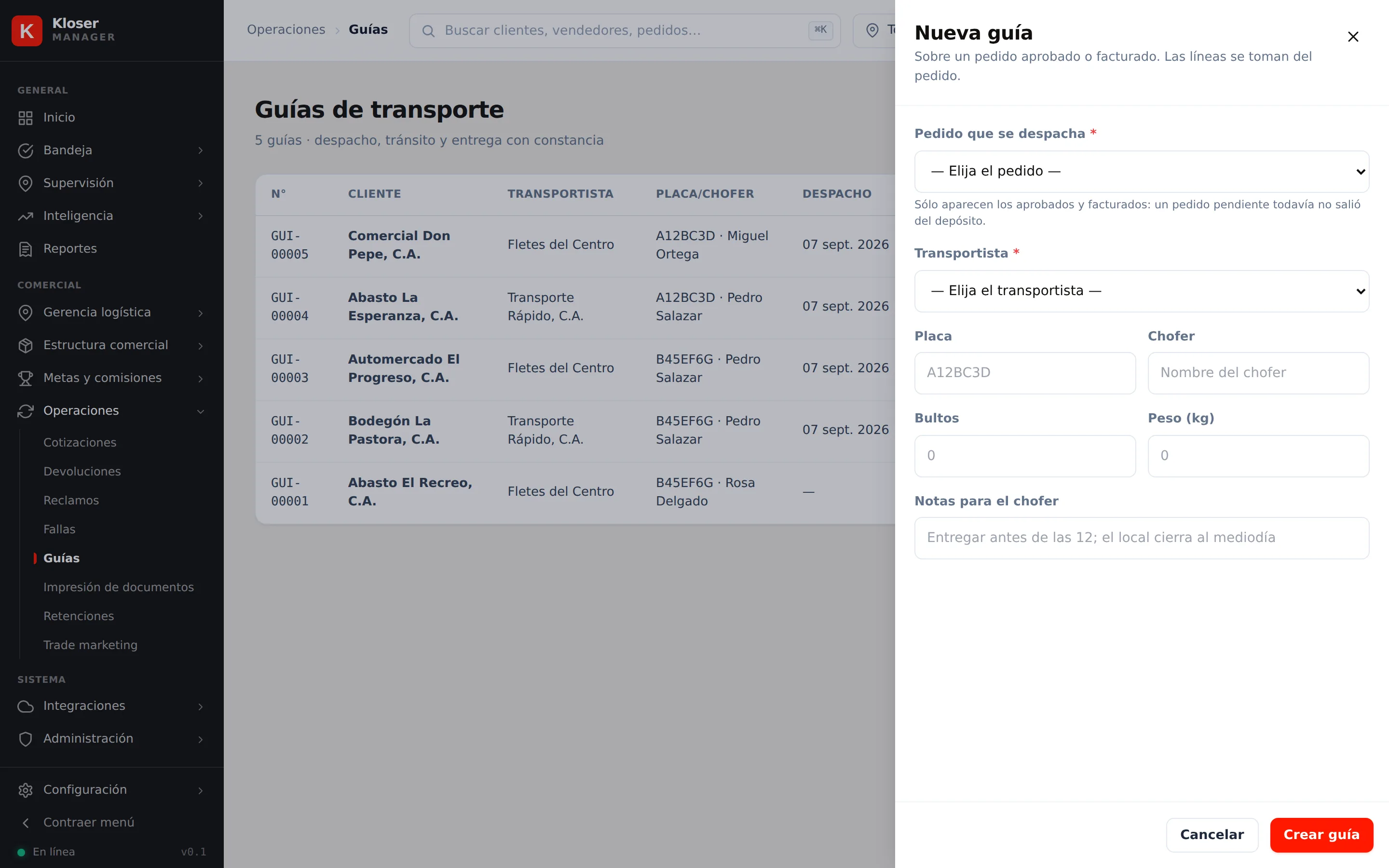
Task: Close the Nueva guía panel
Action: (x=1353, y=37)
